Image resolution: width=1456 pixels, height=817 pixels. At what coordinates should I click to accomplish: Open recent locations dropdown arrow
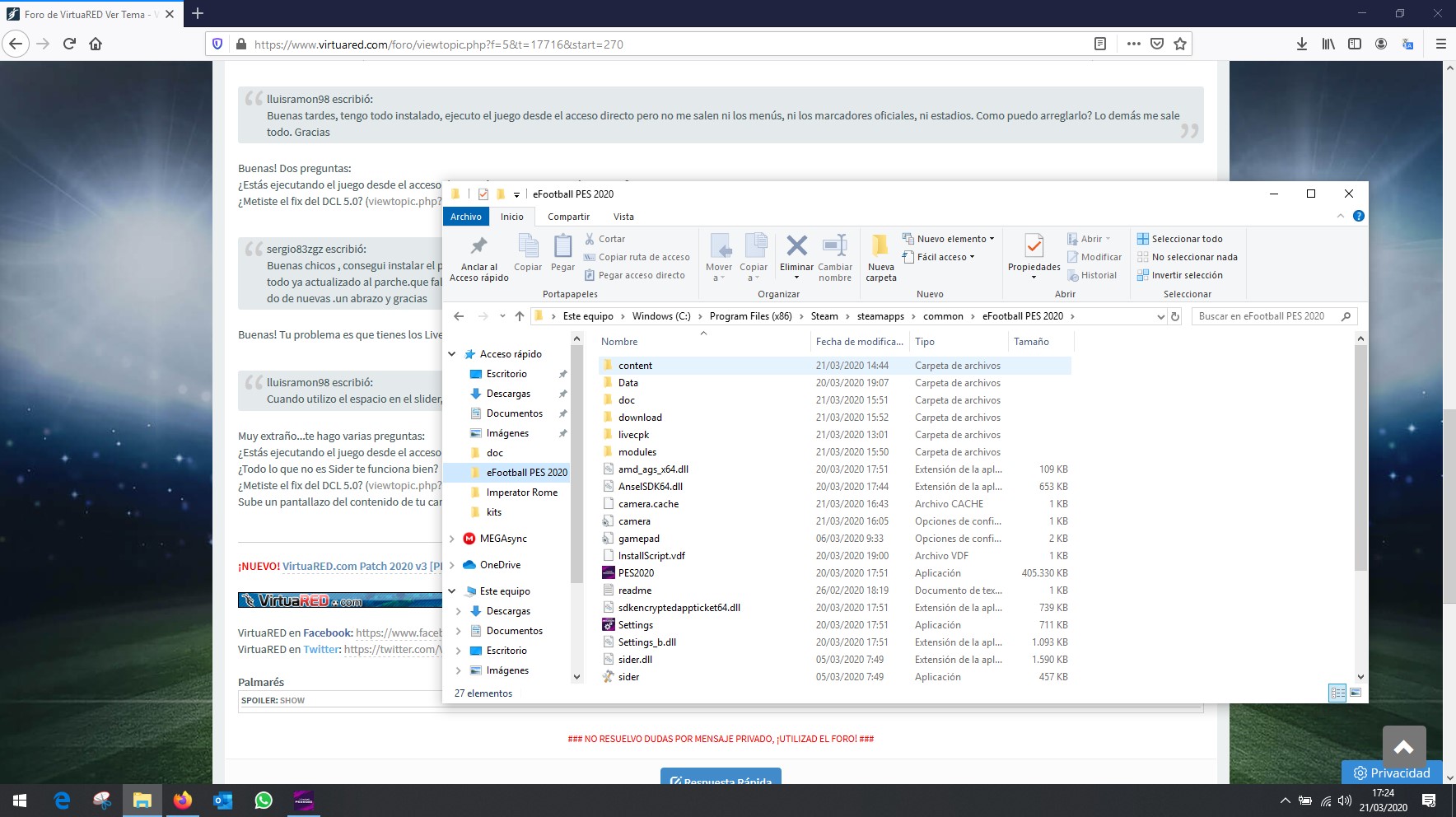pyautogui.click(x=502, y=316)
